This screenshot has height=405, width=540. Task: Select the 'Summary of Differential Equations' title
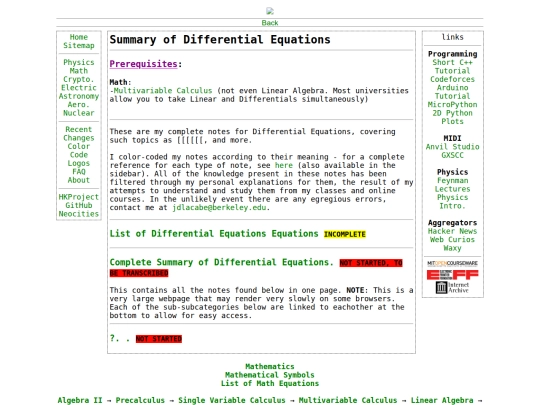point(220,40)
